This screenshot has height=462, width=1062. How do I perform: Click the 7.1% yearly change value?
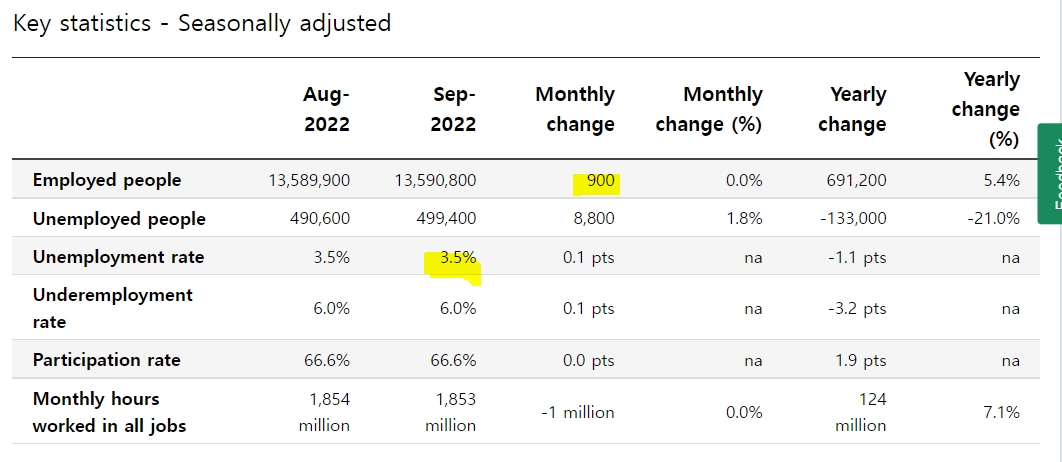pyautogui.click(x=1002, y=412)
